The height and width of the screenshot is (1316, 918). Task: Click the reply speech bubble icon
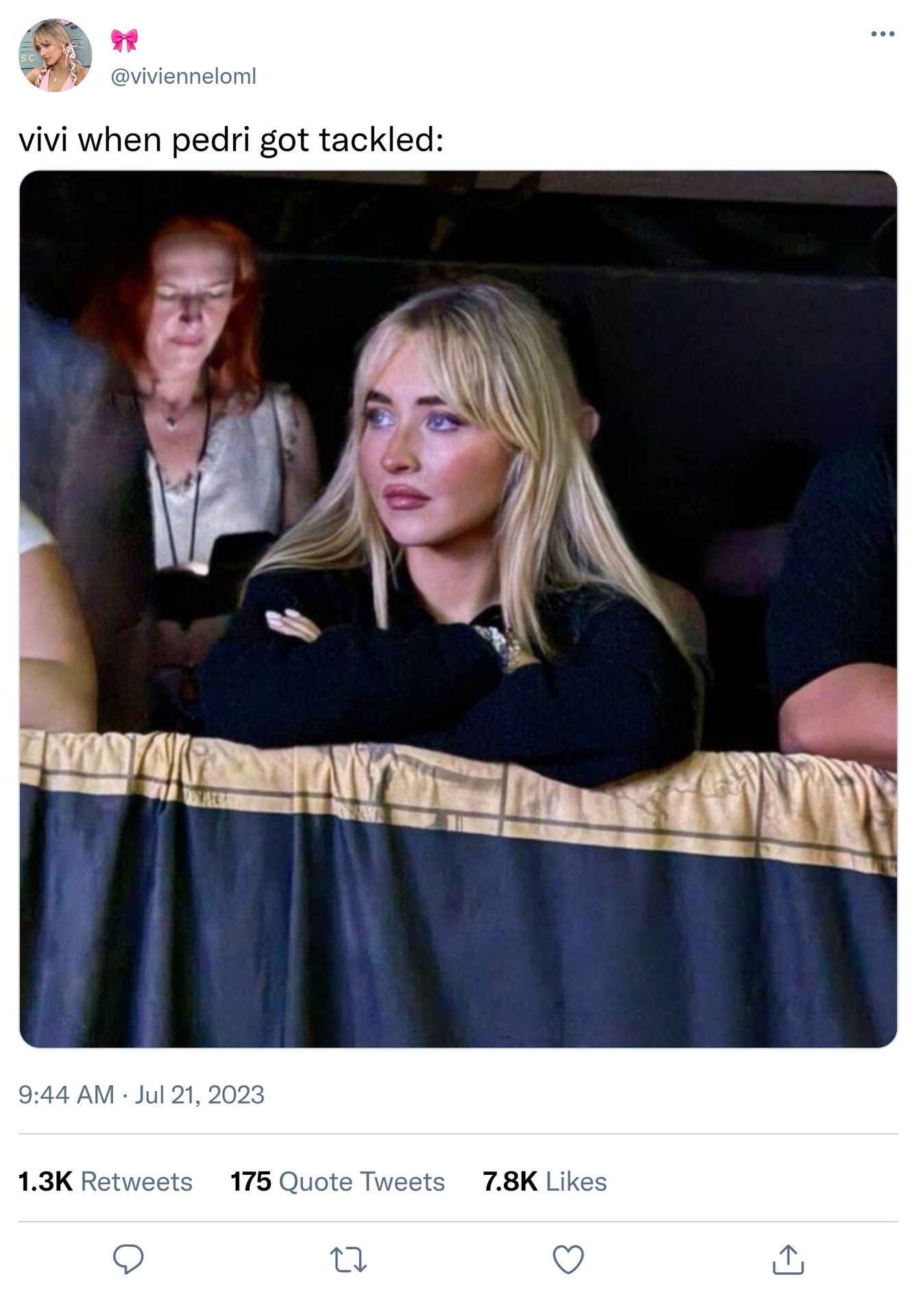click(128, 1259)
